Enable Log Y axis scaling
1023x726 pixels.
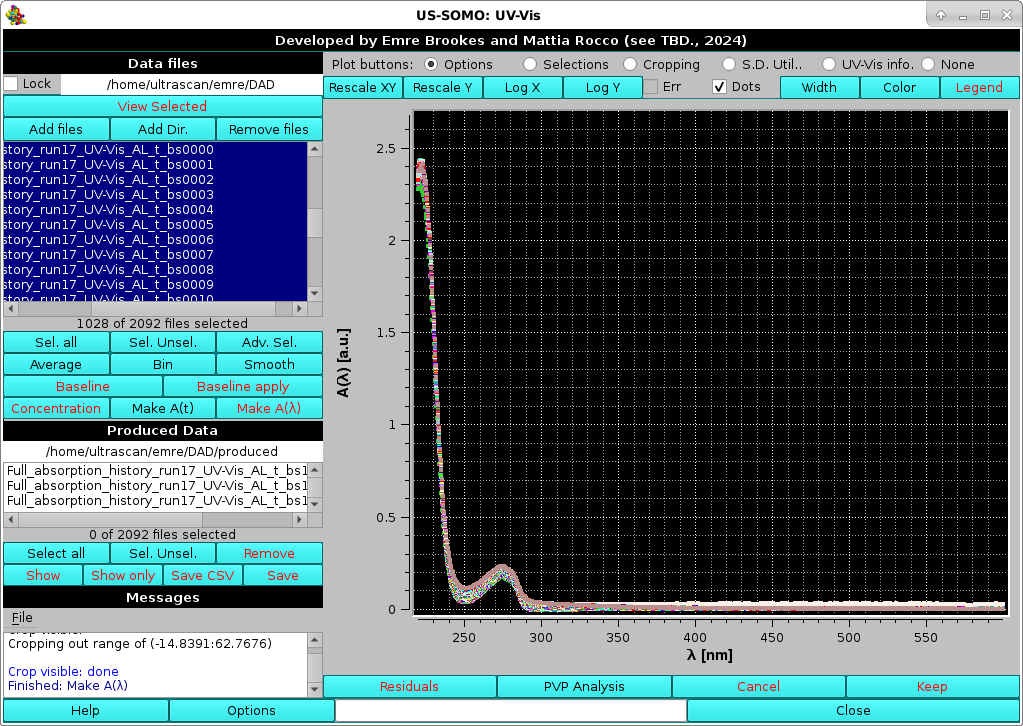pos(602,87)
